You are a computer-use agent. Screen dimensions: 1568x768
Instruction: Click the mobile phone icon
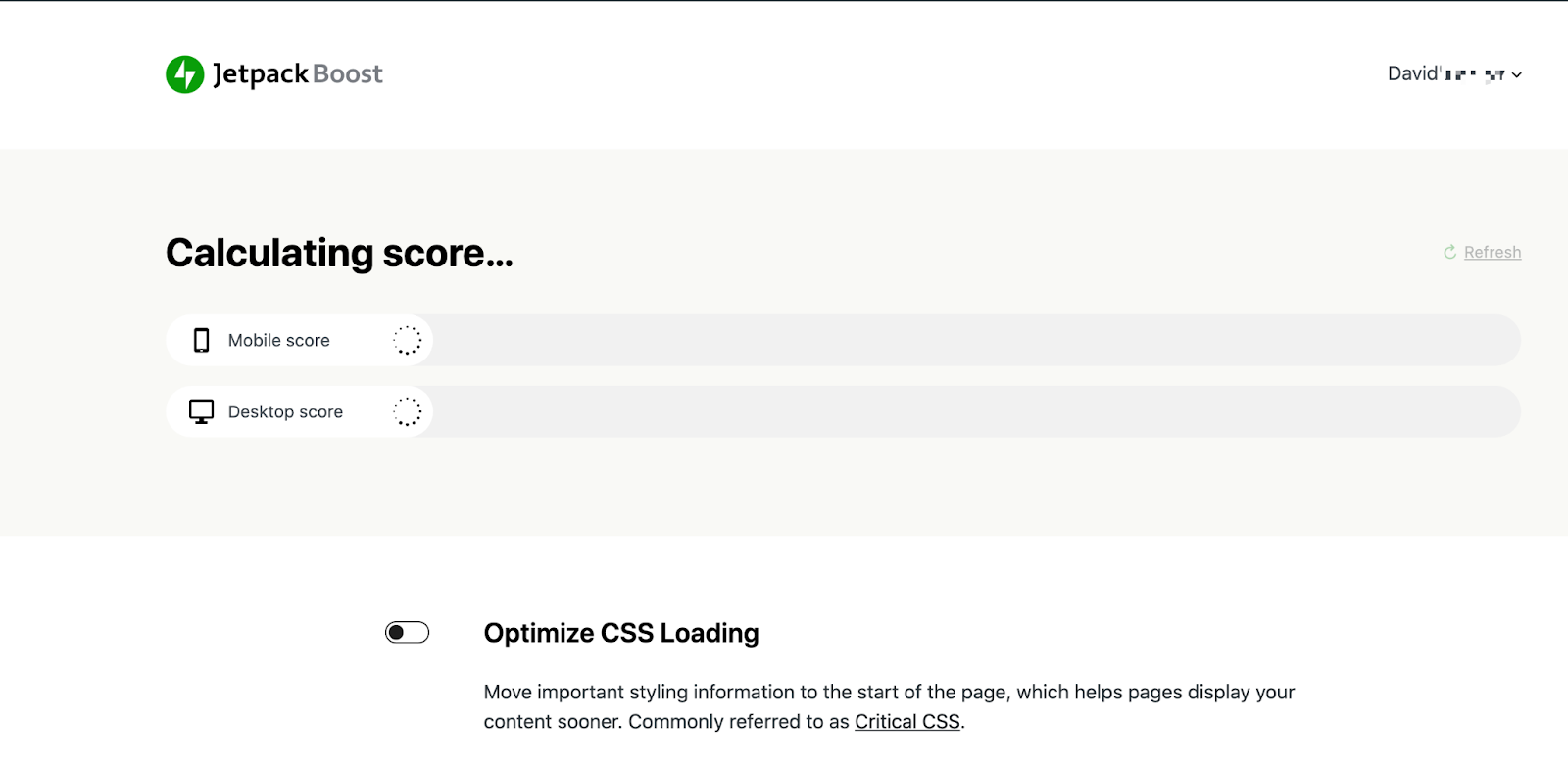click(x=201, y=340)
